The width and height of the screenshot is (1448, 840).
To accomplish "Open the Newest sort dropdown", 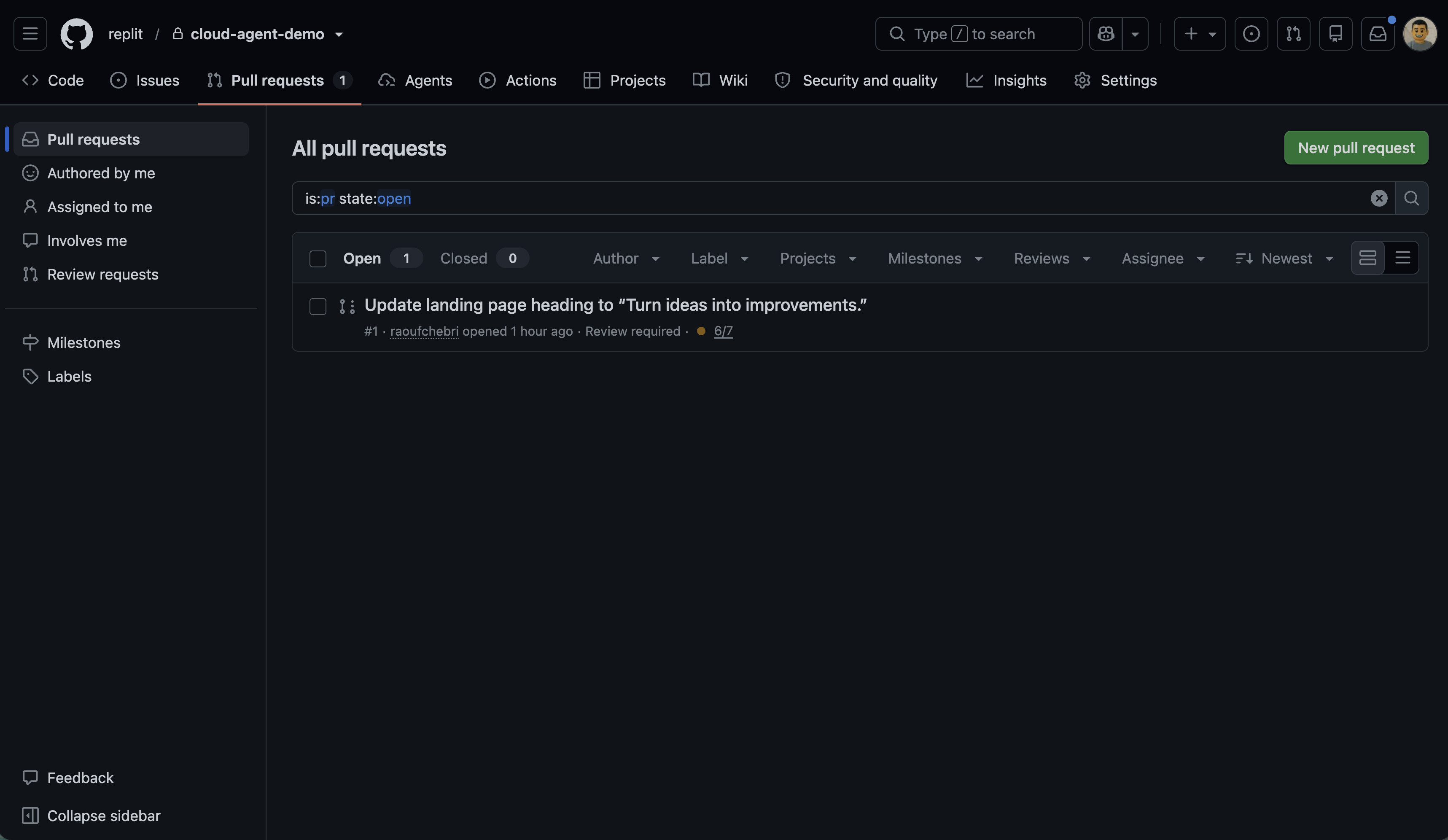I will point(1284,258).
